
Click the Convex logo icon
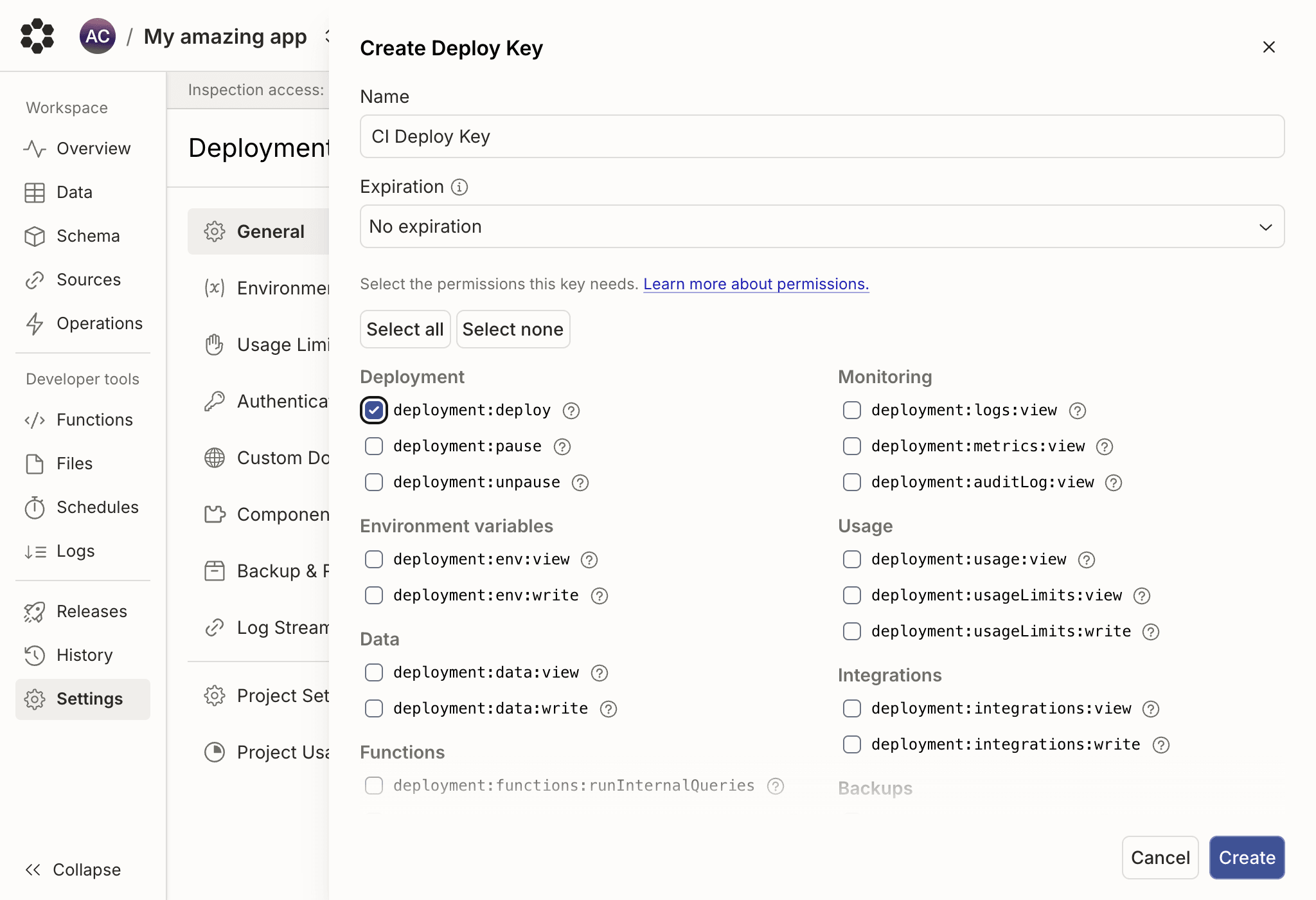[37, 36]
